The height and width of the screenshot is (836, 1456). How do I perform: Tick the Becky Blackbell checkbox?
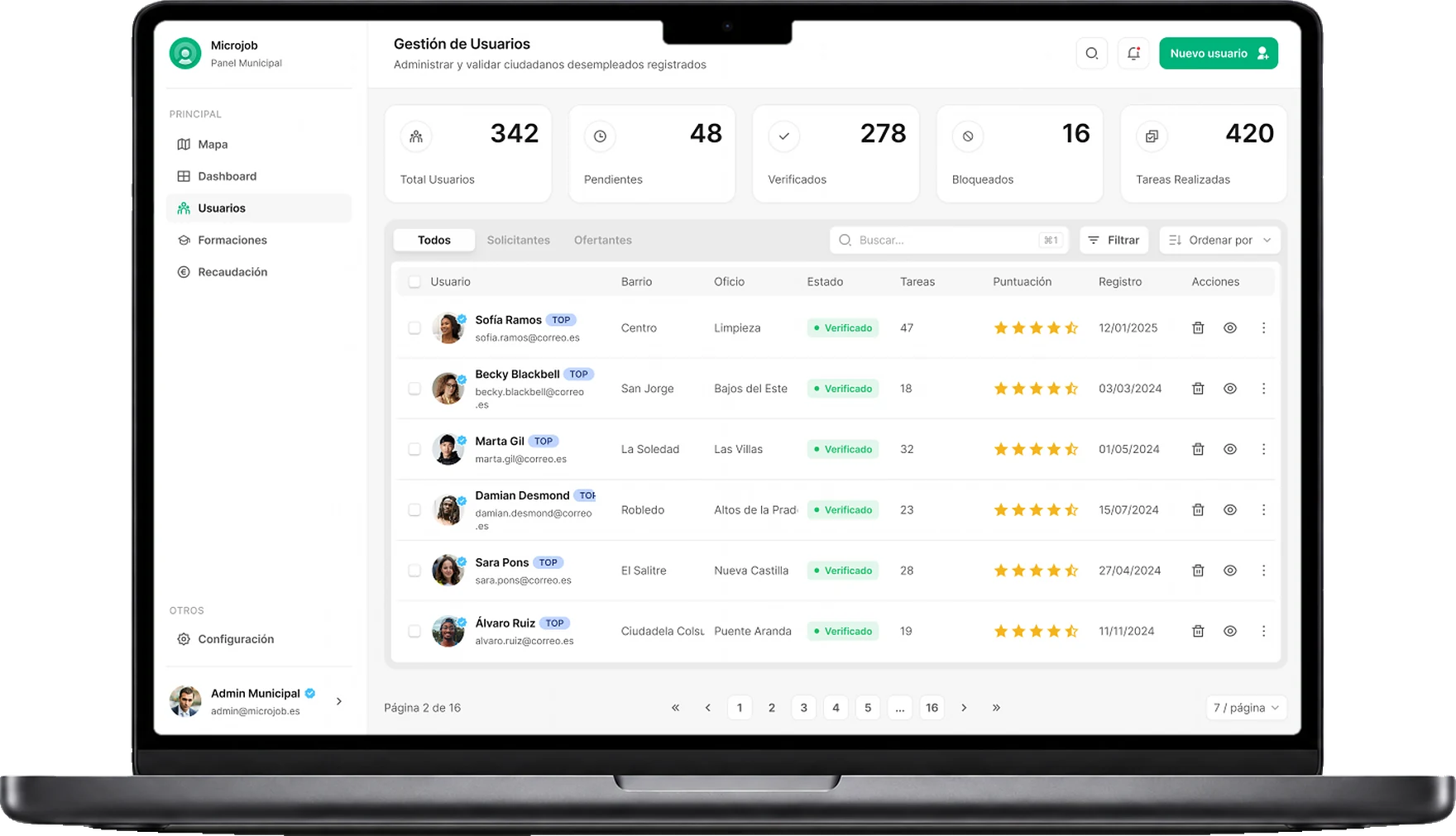[x=414, y=389]
